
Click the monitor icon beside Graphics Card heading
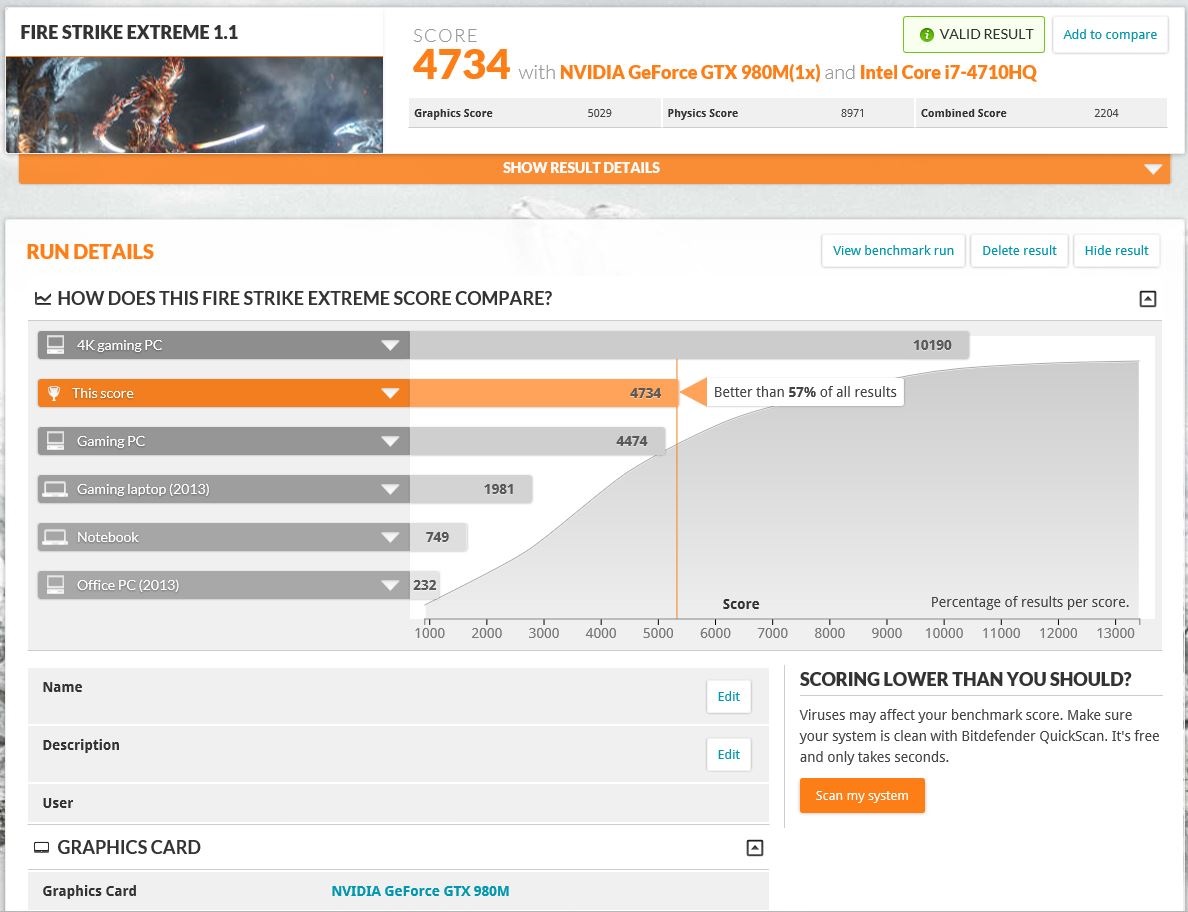[42, 848]
